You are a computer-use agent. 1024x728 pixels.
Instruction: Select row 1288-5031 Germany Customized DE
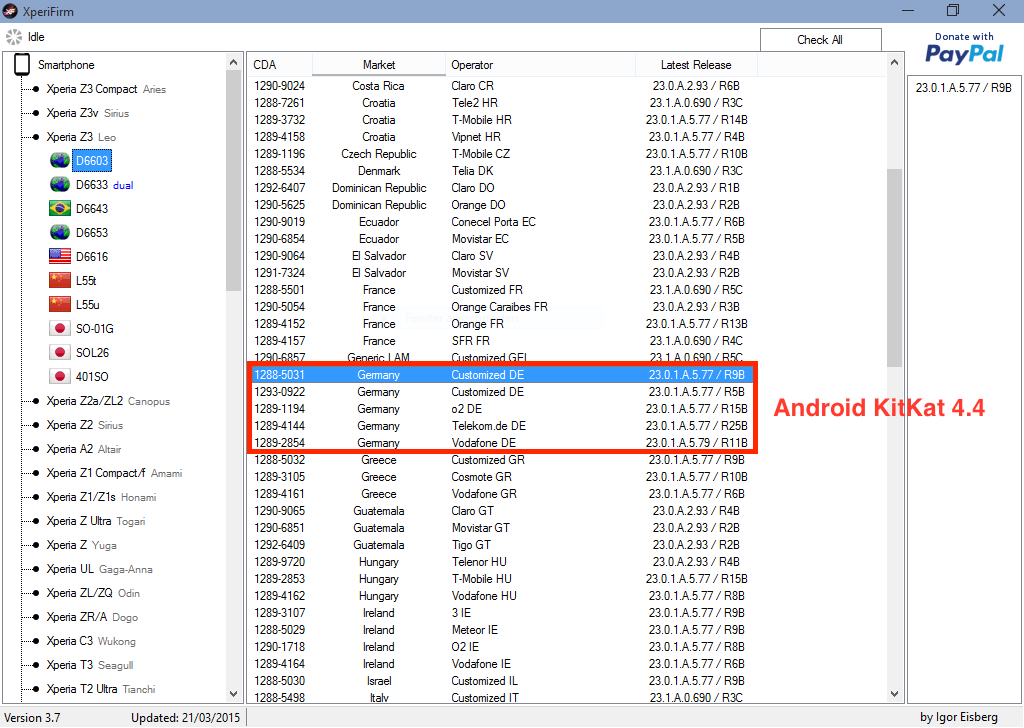501,375
